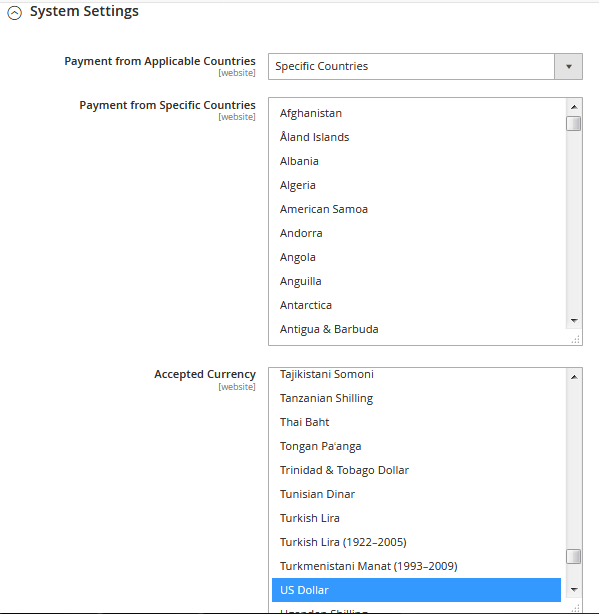Open Payment from Applicable Countries dropdown
The width and height of the screenshot is (599, 614).
(x=425, y=67)
